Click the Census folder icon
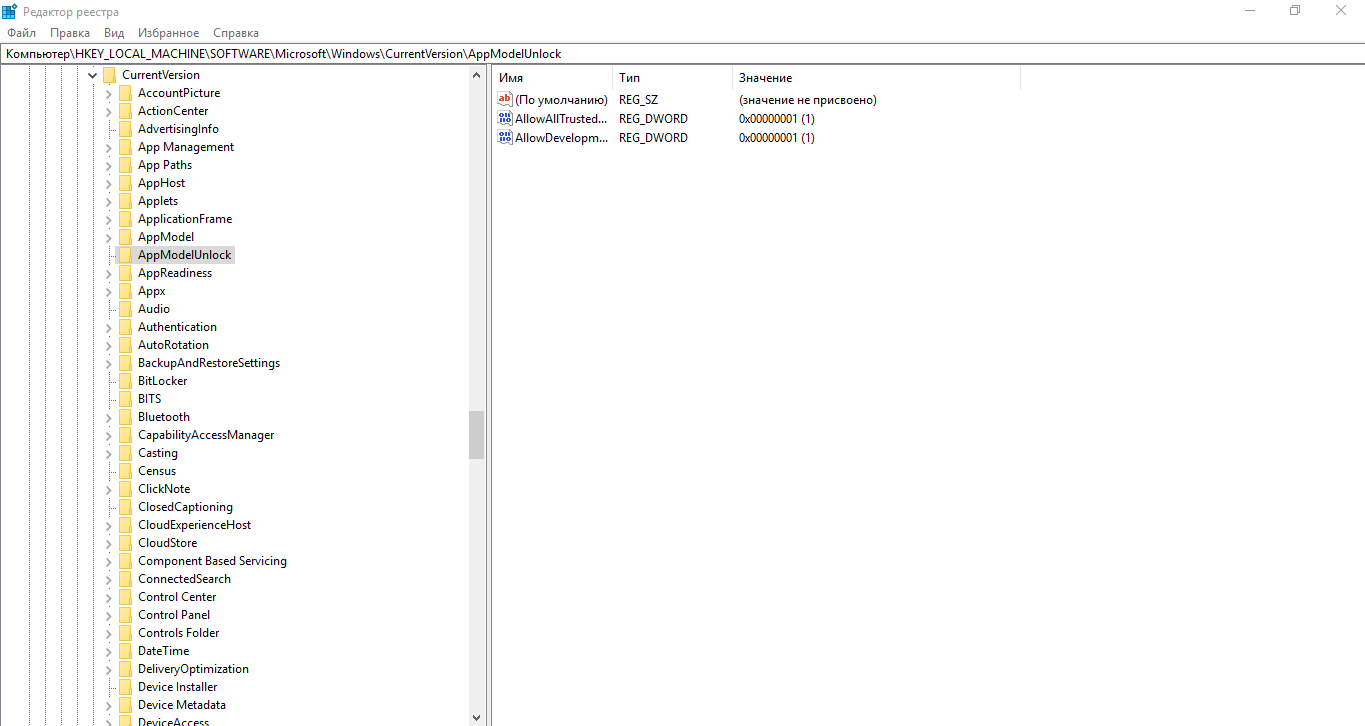This screenshot has height=726, width=1365. 125,471
